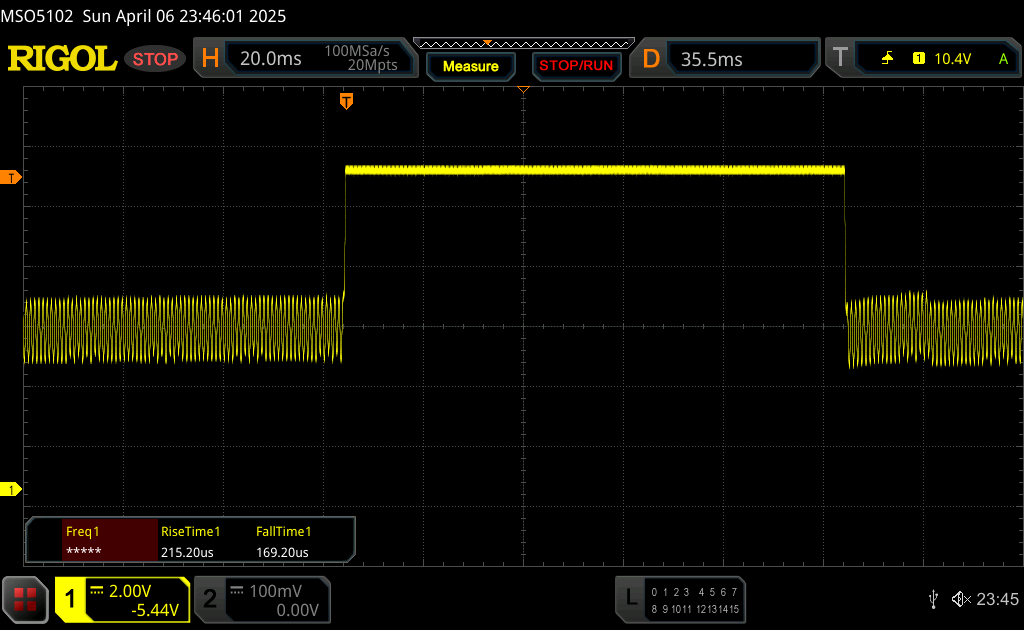Click the digital channels 0-7 label row

694,592
